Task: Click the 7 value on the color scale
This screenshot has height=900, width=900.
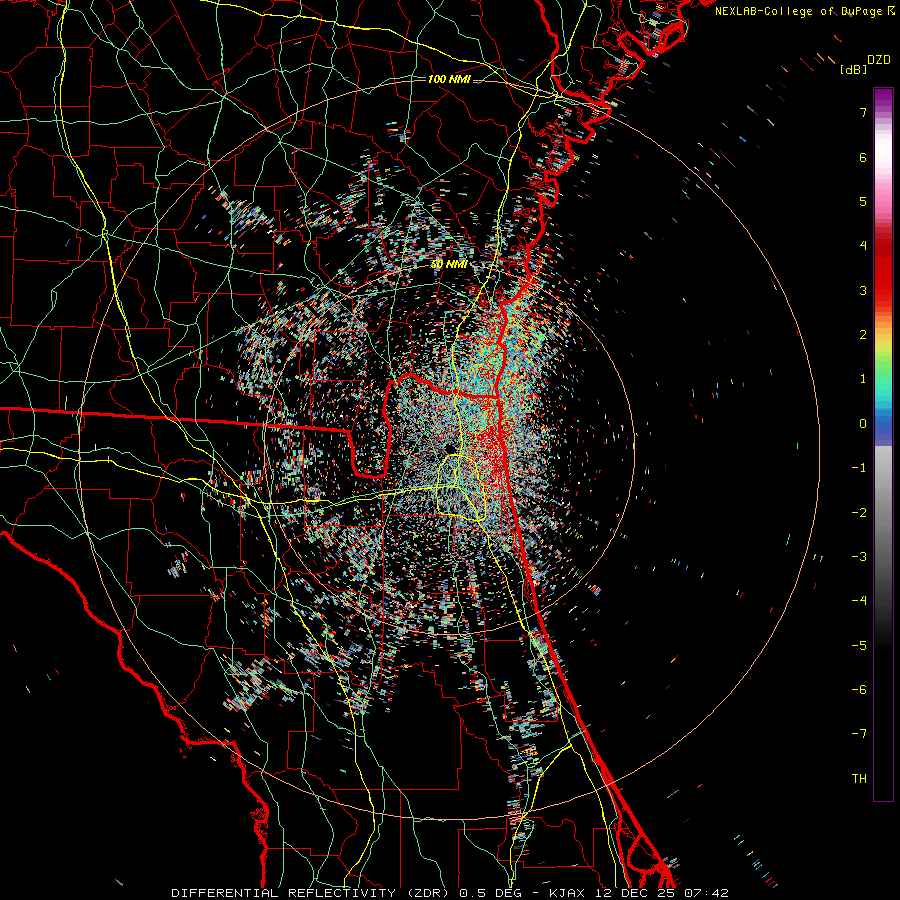Action: tap(863, 112)
